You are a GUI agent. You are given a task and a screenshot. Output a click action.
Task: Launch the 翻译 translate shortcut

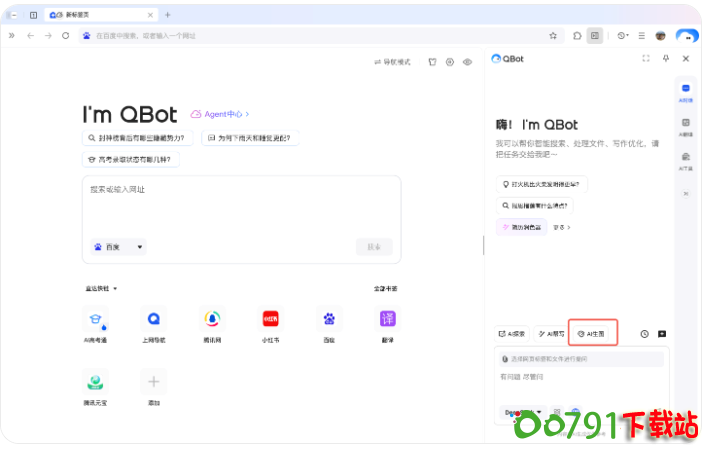[x=388, y=319]
